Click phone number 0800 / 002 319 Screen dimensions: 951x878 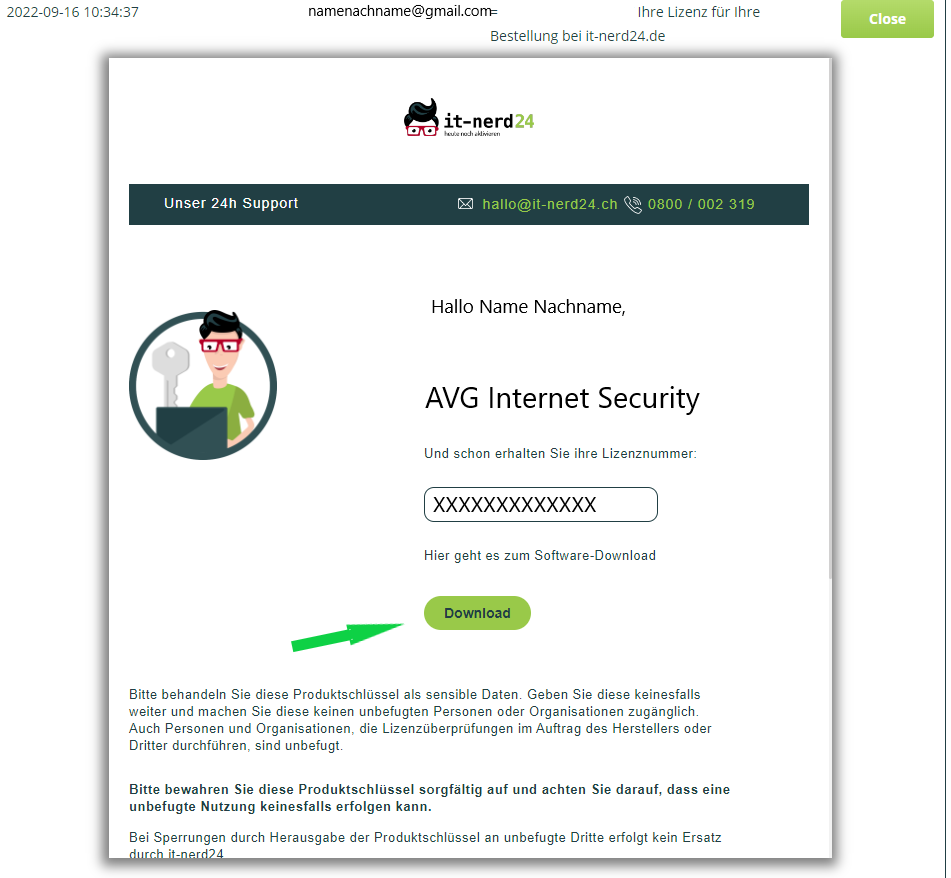pos(701,204)
